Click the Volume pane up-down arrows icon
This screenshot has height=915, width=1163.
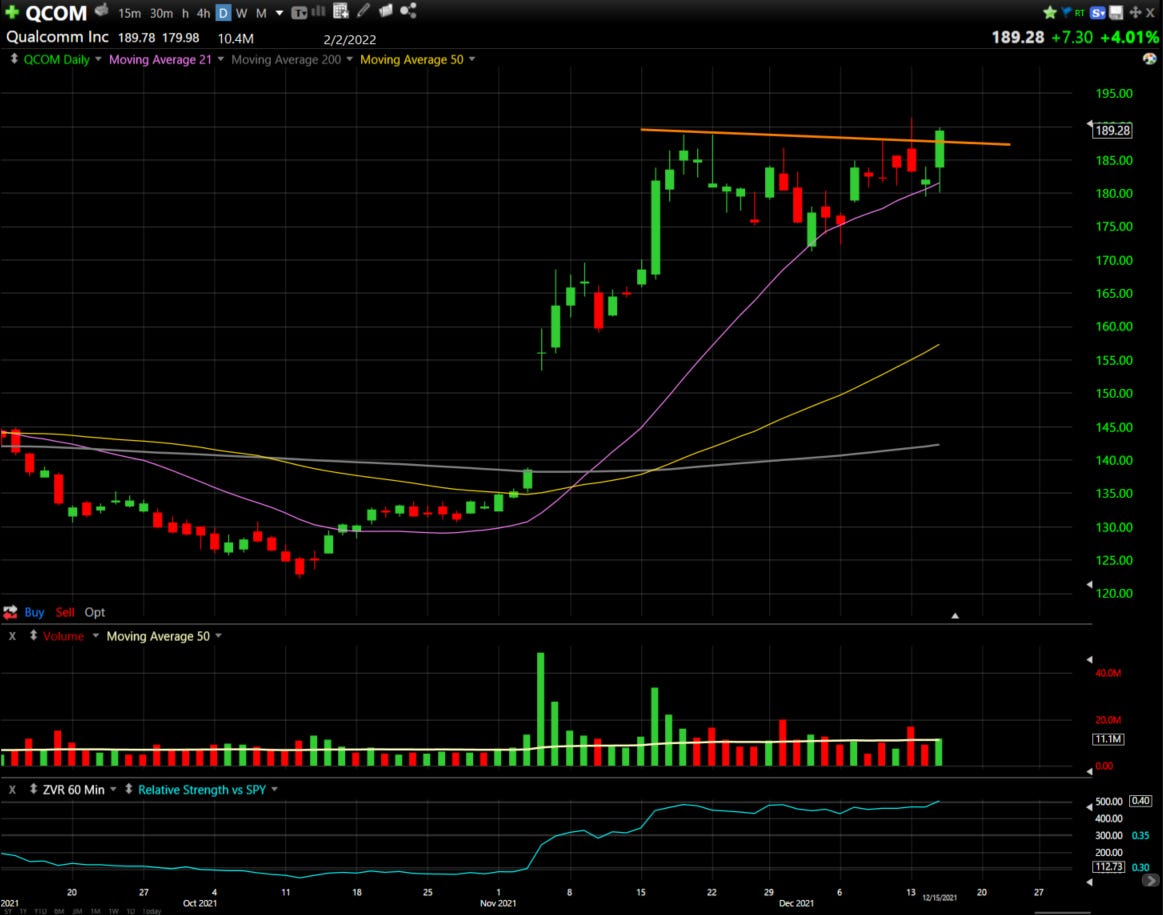coord(33,635)
